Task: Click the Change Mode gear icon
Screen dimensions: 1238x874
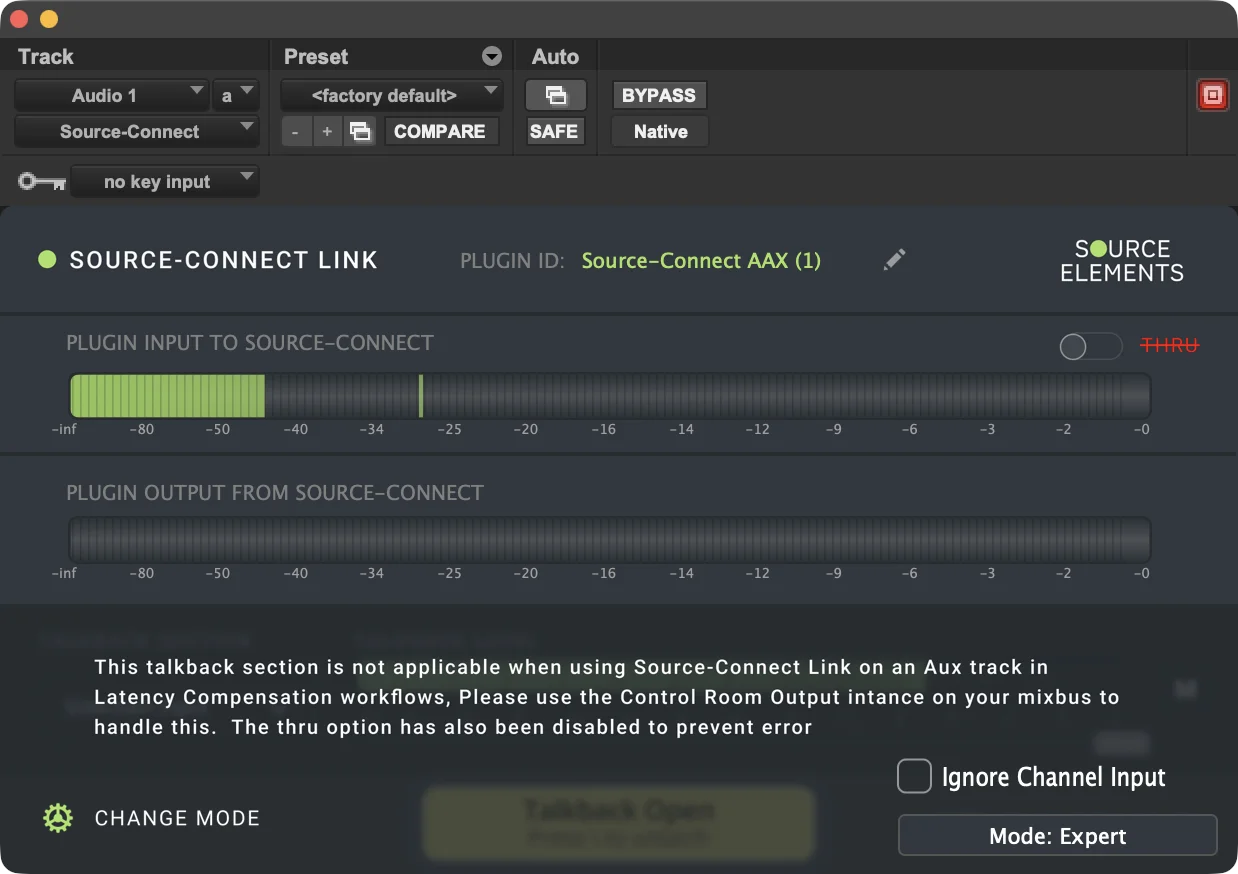Action: [x=58, y=818]
